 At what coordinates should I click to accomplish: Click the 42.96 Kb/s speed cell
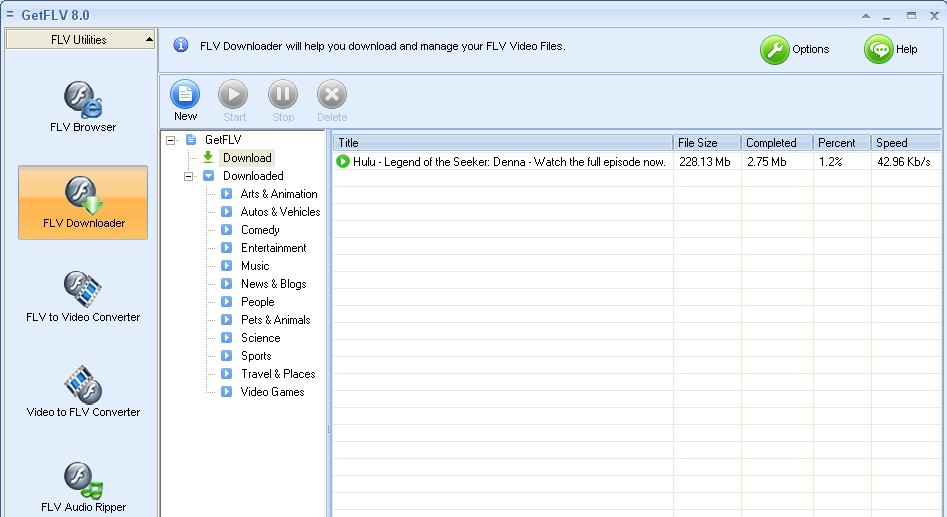[x=904, y=162]
